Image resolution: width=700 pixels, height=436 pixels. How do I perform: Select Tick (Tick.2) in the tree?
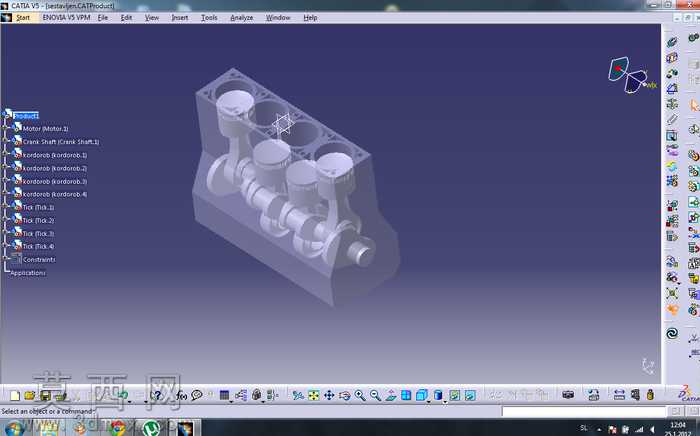pyautogui.click(x=38, y=220)
